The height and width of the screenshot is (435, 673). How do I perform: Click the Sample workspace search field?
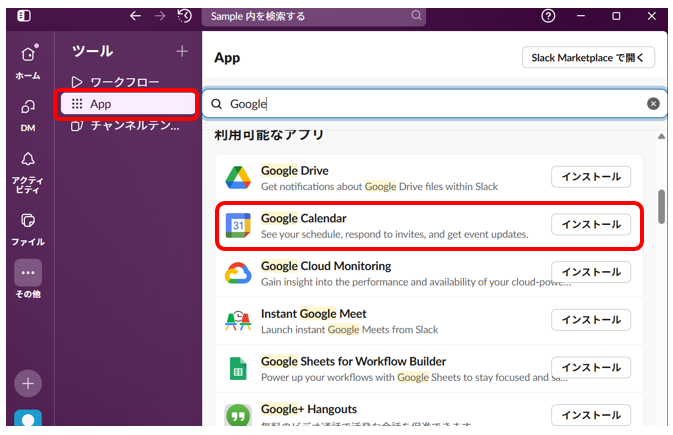coord(314,16)
